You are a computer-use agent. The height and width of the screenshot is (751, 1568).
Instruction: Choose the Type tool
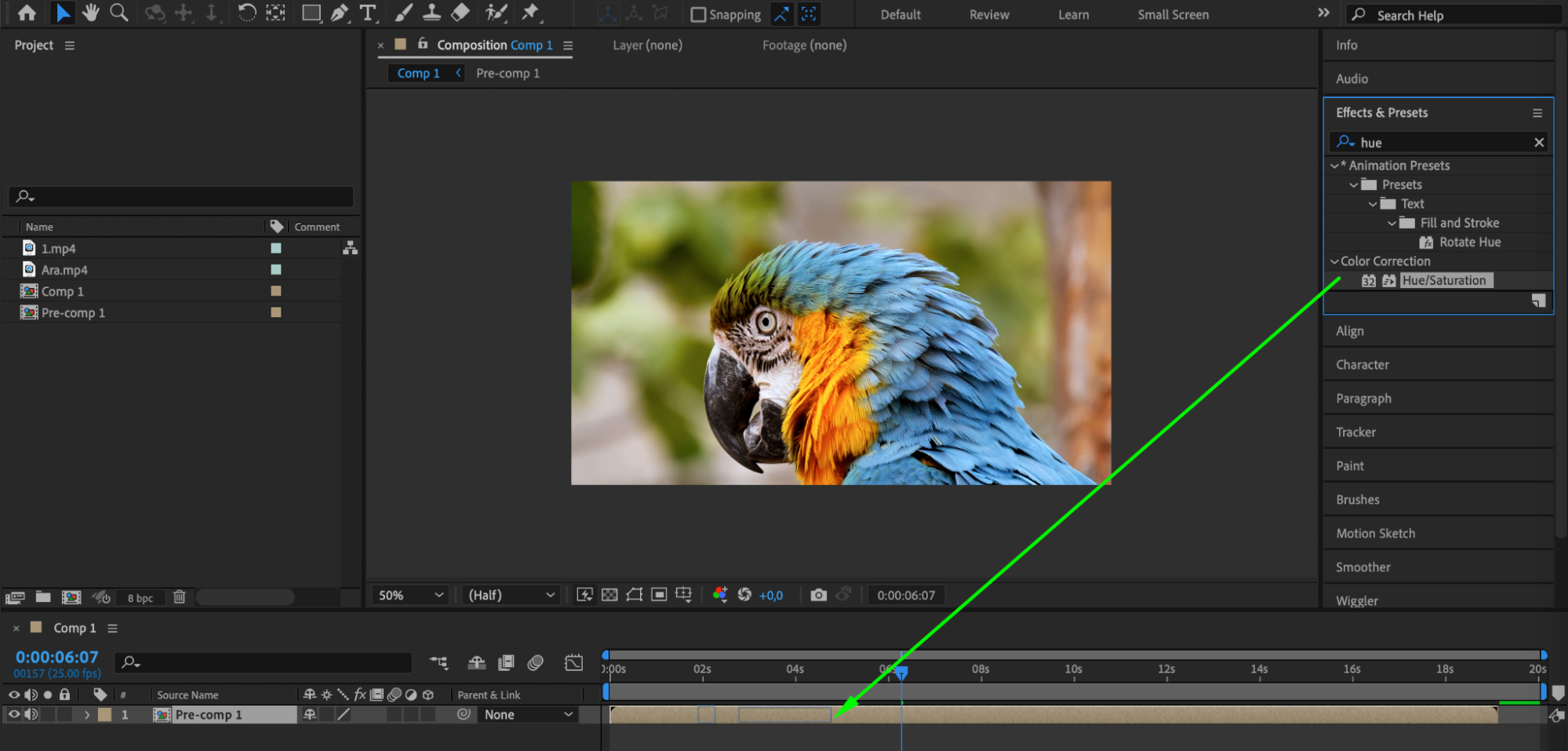pyautogui.click(x=367, y=13)
